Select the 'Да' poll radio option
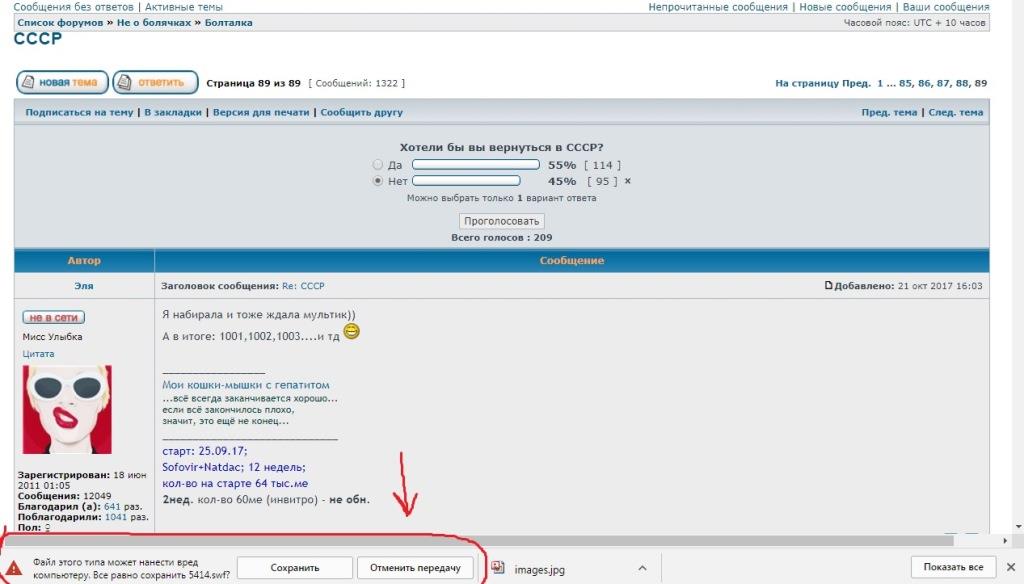The width and height of the screenshot is (1024, 584). 377,165
